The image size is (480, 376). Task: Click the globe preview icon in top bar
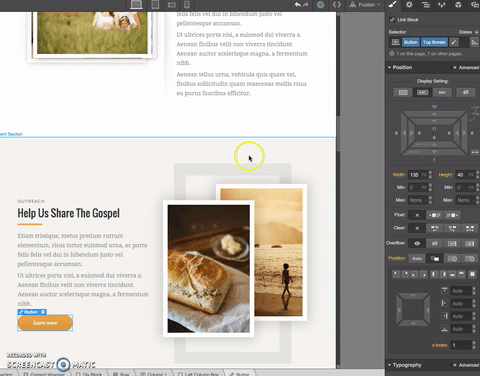[321, 5]
